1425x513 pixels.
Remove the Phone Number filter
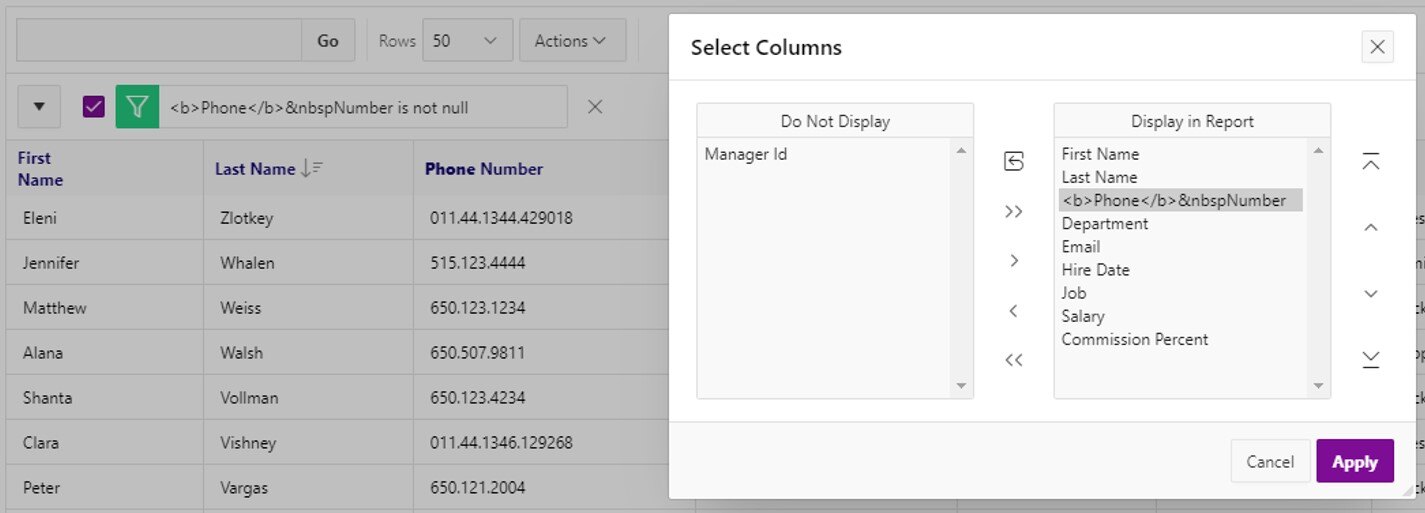tap(595, 107)
